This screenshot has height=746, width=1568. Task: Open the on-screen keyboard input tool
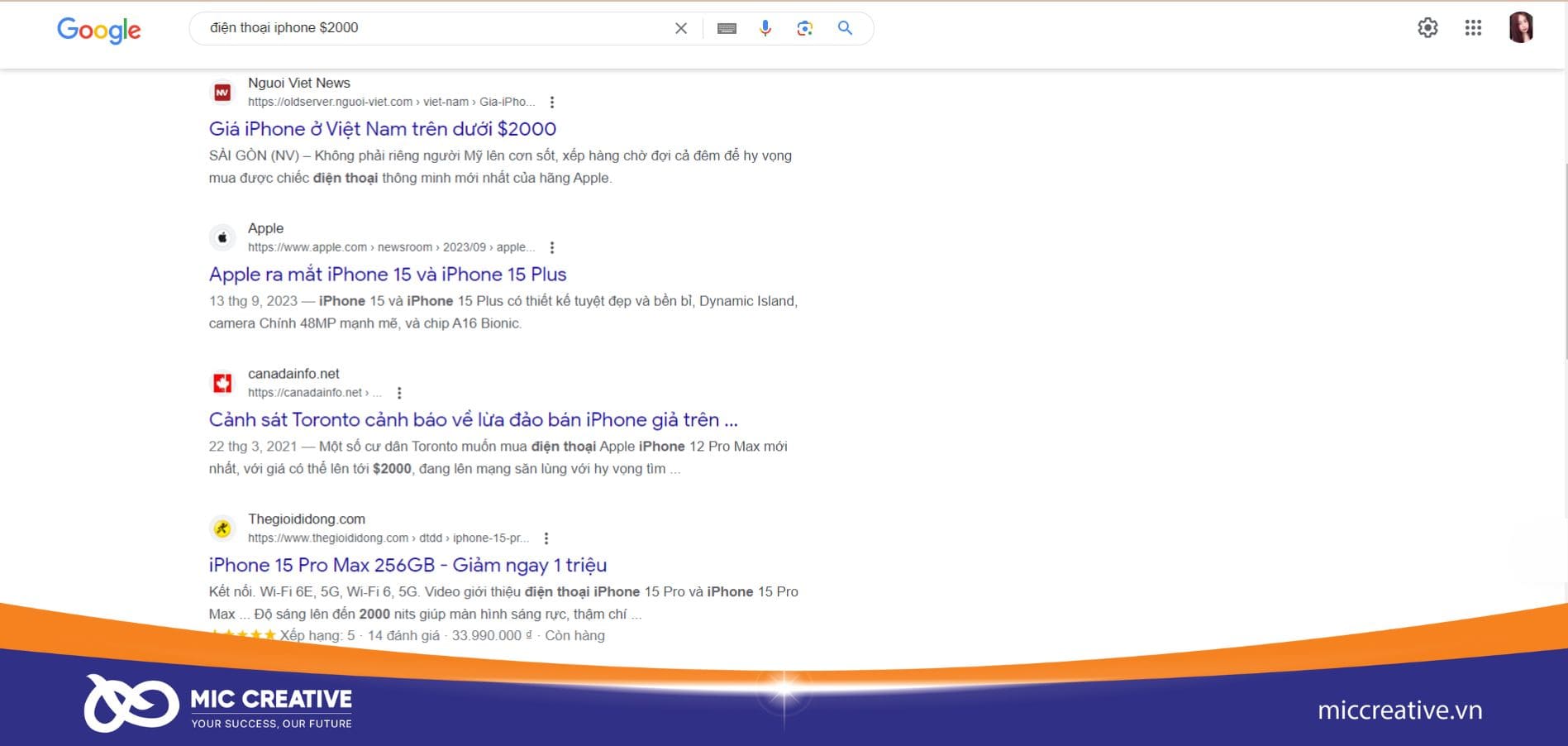tap(727, 28)
